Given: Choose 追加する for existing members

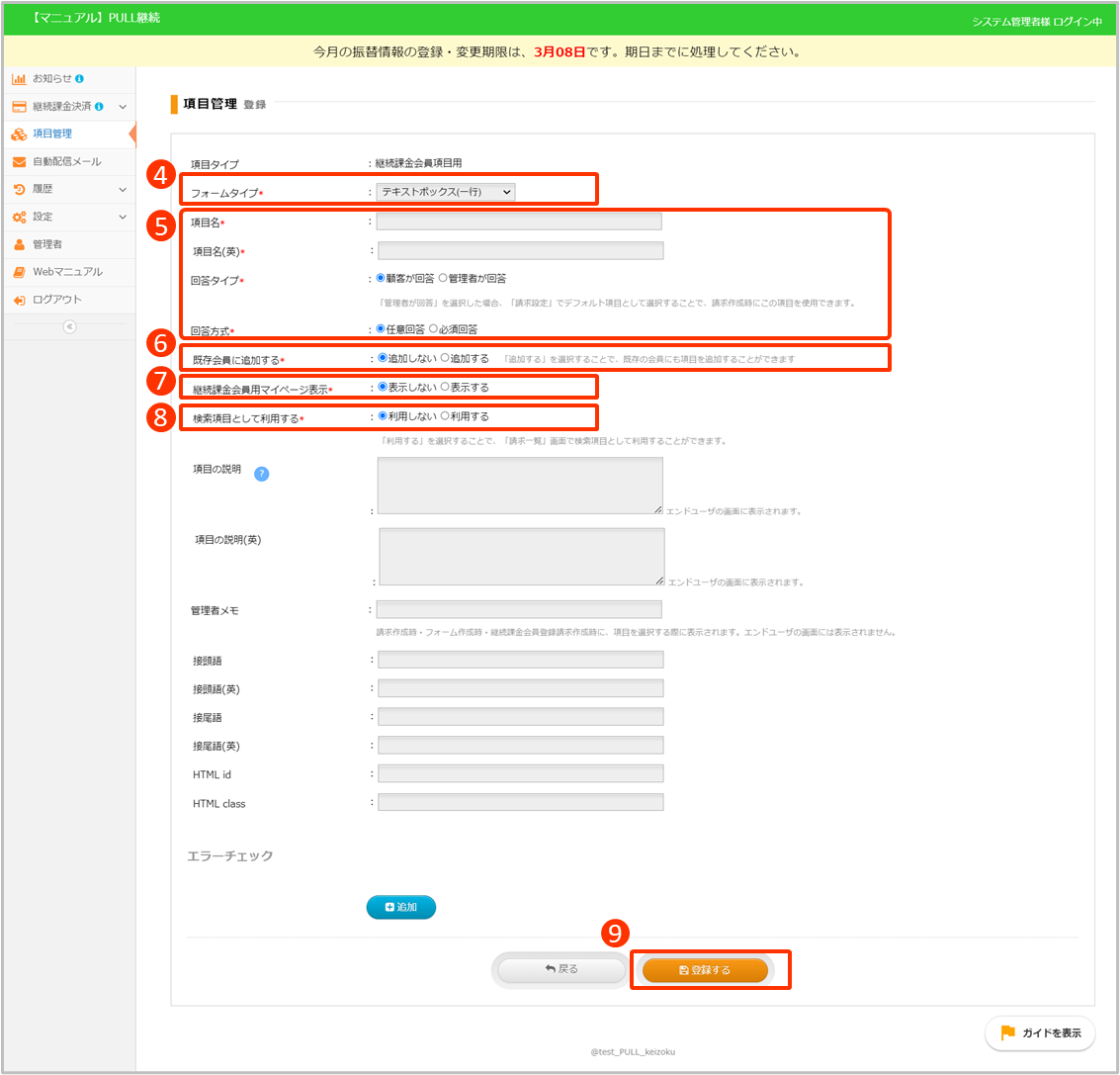Looking at the screenshot, I should [x=445, y=358].
